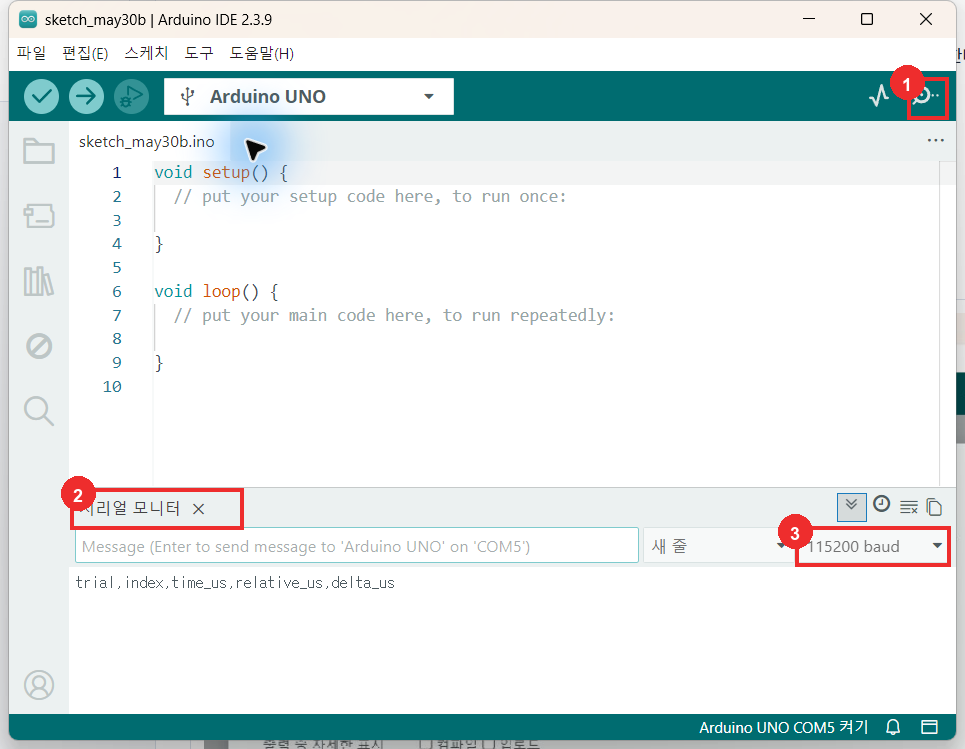The width and height of the screenshot is (965, 749).
Task: Click the serial message input field
Action: [356, 546]
